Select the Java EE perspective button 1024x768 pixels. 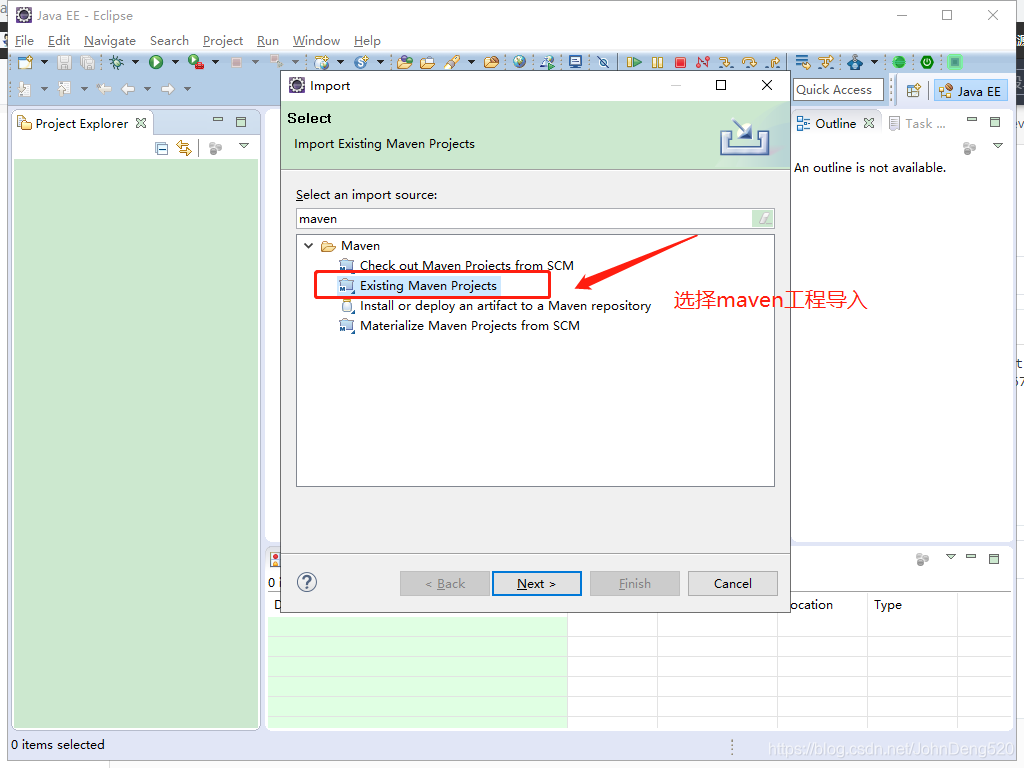pos(970,91)
